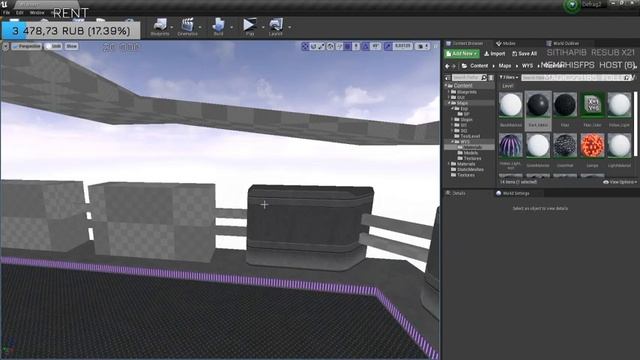Viewport: 640px width, 360px height.
Task: Open the Build options dropdown arrow
Action: pyautogui.click(x=231, y=27)
